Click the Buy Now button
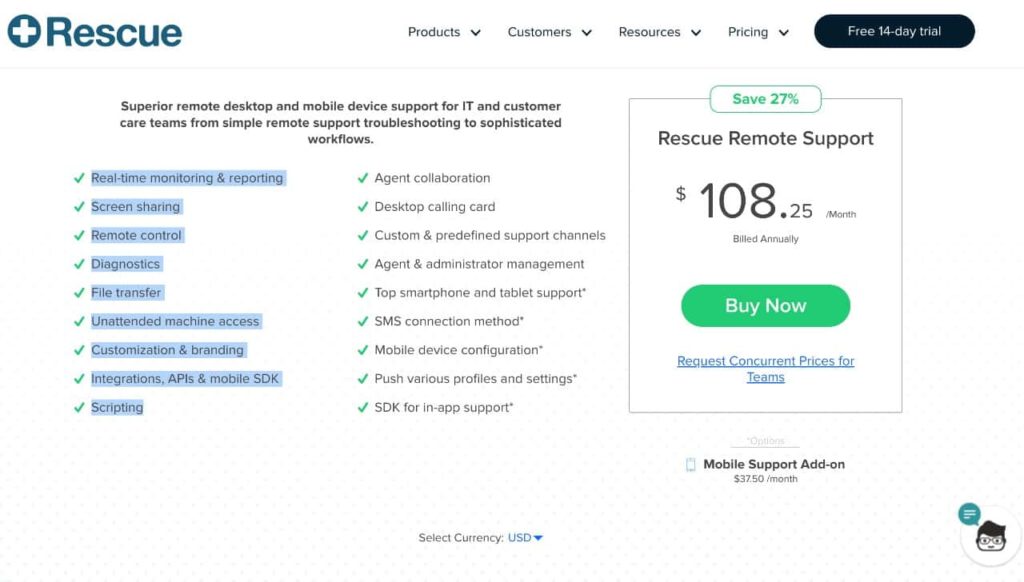 765,306
